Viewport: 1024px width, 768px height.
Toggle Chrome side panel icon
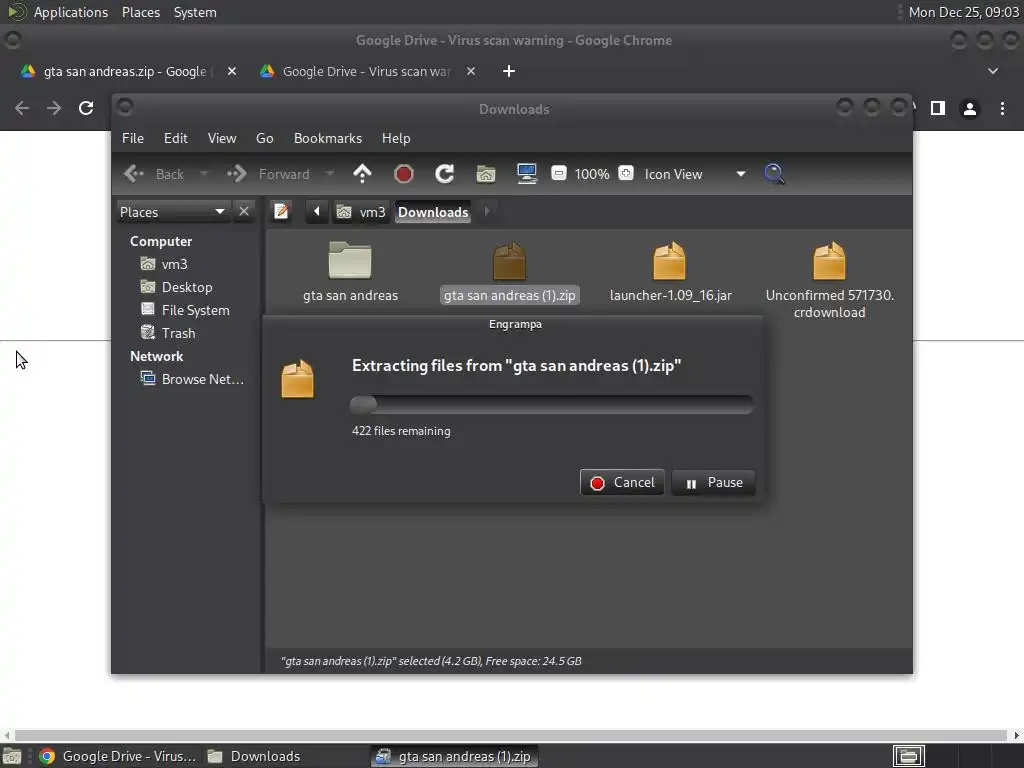click(x=938, y=108)
